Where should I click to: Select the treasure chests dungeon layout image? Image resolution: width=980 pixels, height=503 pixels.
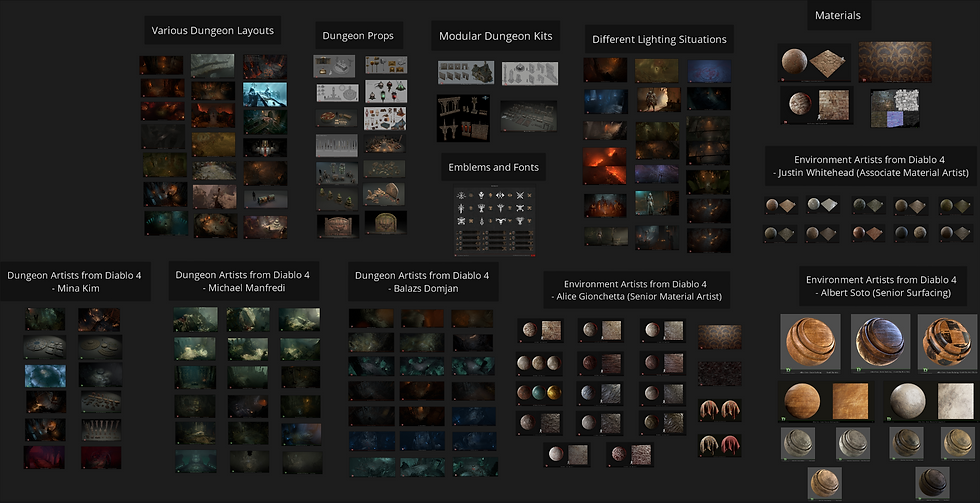(266, 199)
